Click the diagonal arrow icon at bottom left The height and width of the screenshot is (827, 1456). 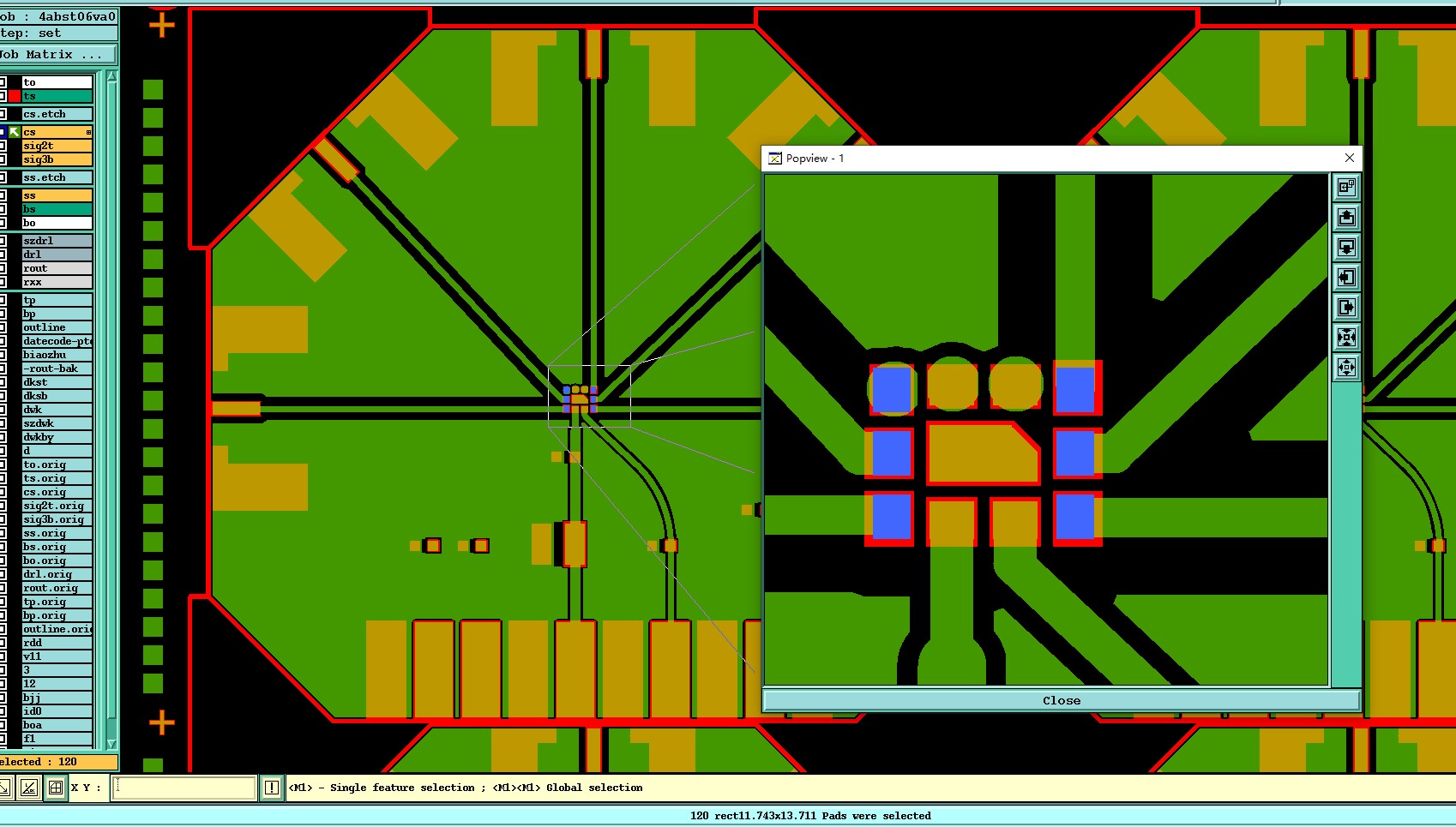click(4, 788)
